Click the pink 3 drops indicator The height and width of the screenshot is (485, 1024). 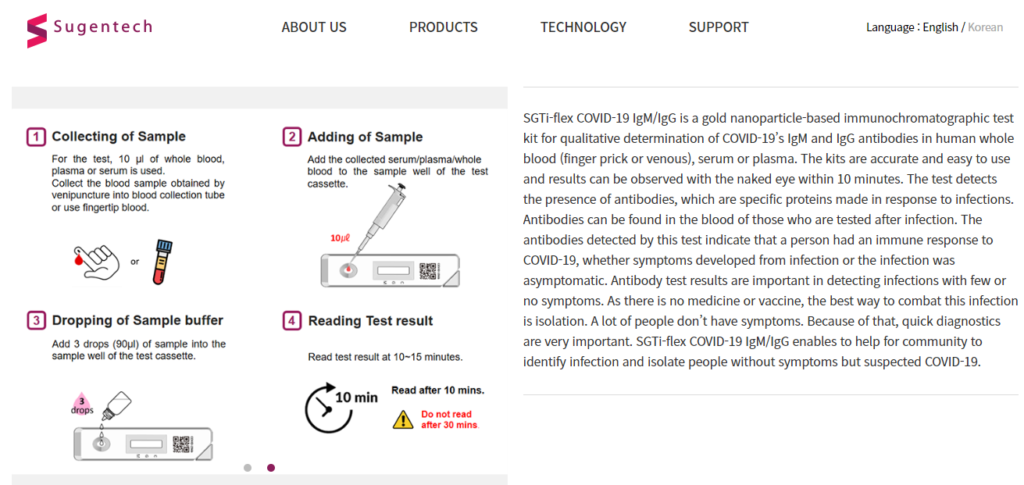click(x=83, y=406)
